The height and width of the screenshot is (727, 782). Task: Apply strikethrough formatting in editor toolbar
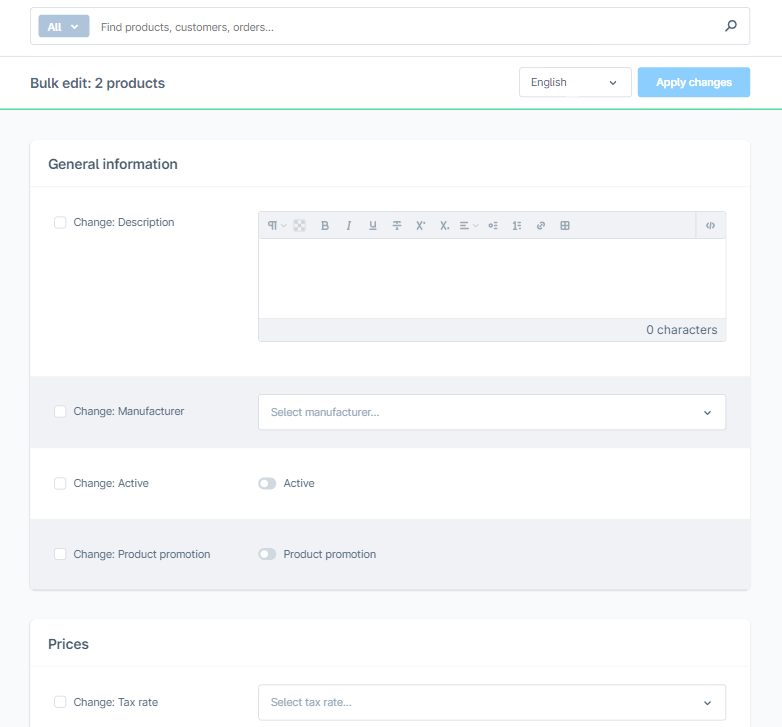(x=397, y=226)
